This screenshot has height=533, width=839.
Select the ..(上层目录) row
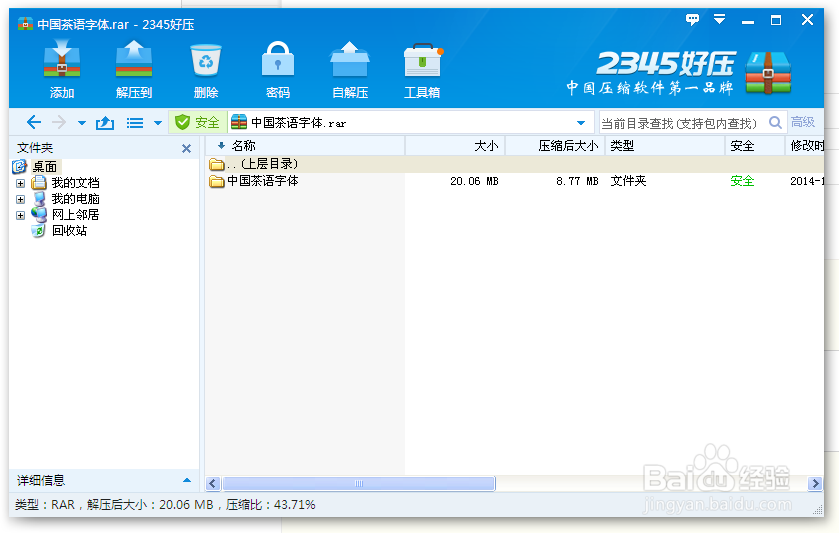(x=514, y=164)
